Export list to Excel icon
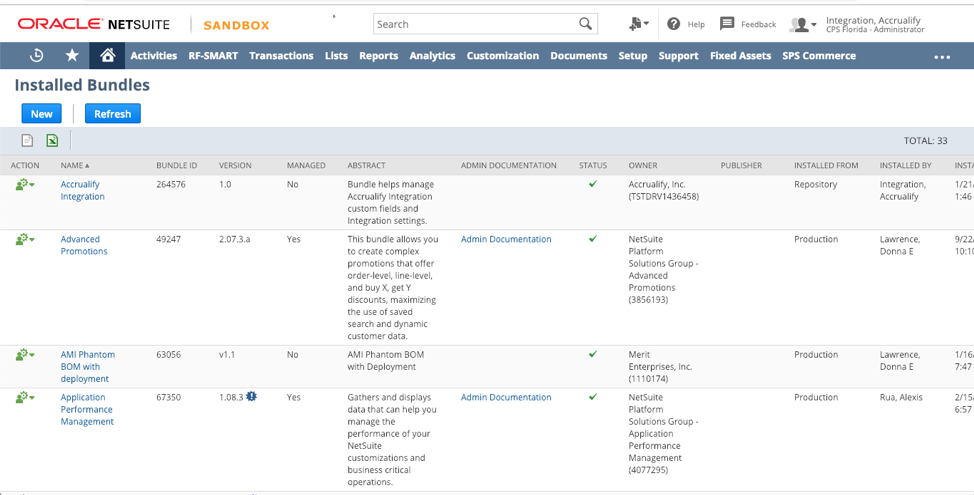974x495 pixels. coord(52,140)
